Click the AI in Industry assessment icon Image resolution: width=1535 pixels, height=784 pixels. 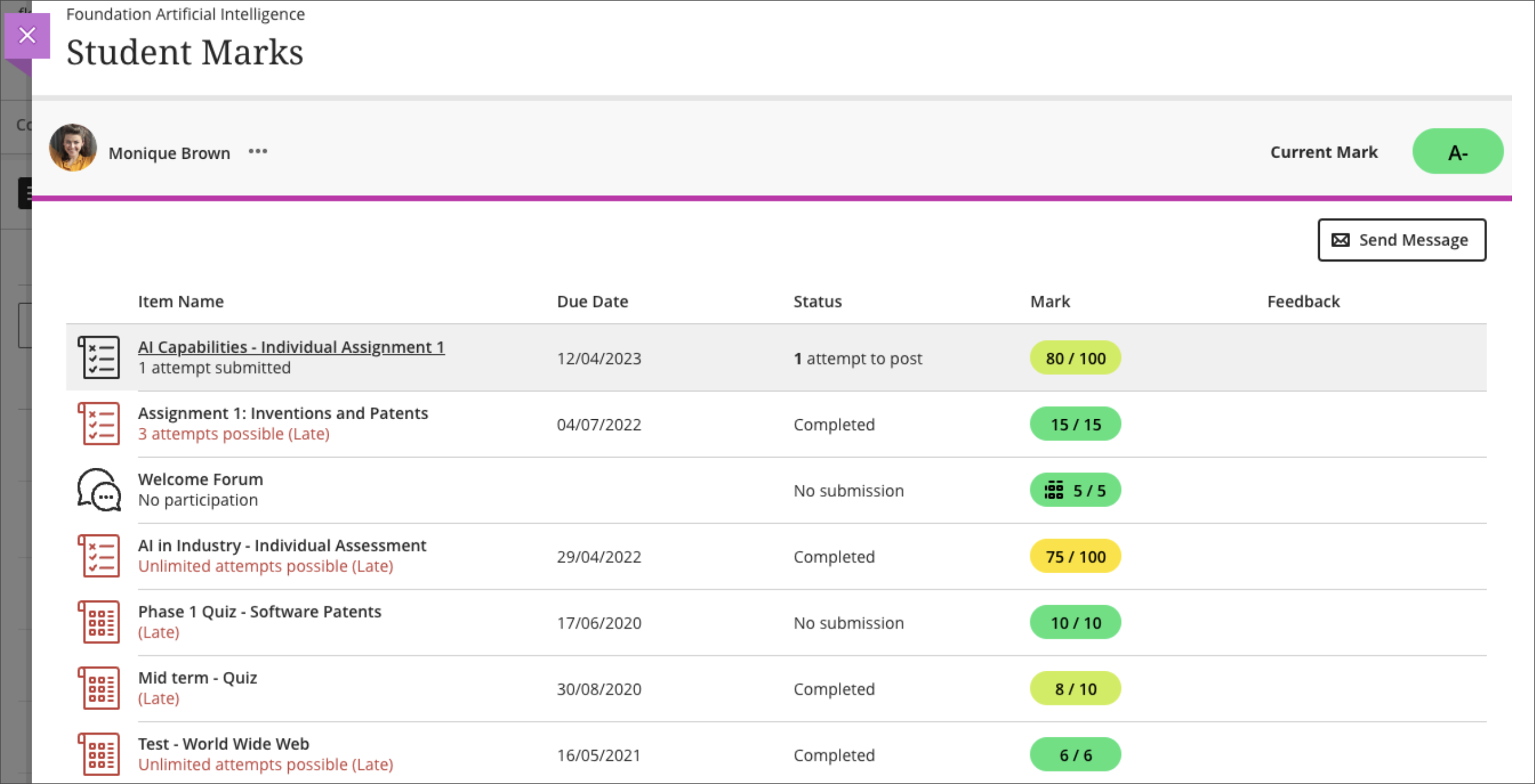click(x=99, y=556)
